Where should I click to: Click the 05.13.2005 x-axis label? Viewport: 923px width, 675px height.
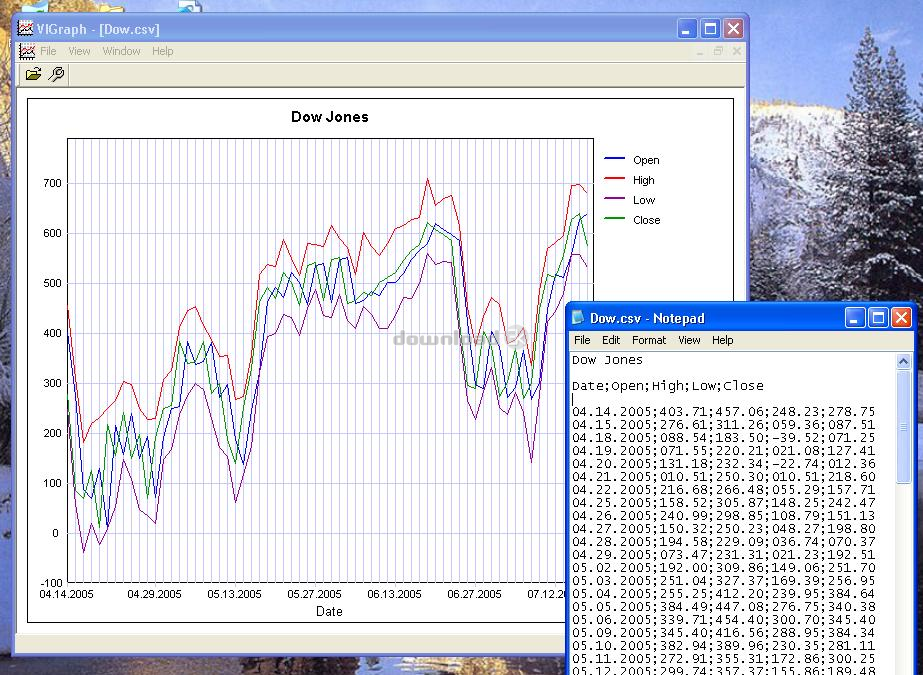coord(234,594)
